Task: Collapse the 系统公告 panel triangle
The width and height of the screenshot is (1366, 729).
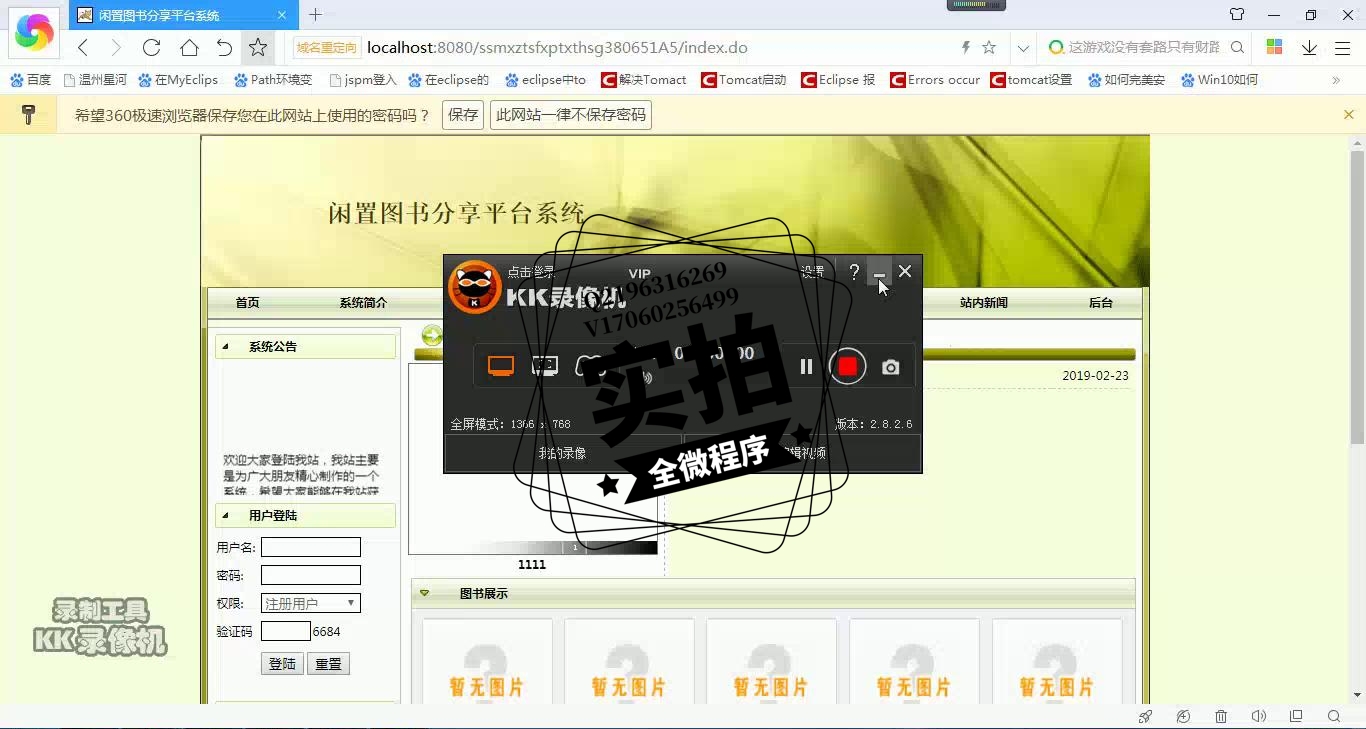Action: point(225,347)
